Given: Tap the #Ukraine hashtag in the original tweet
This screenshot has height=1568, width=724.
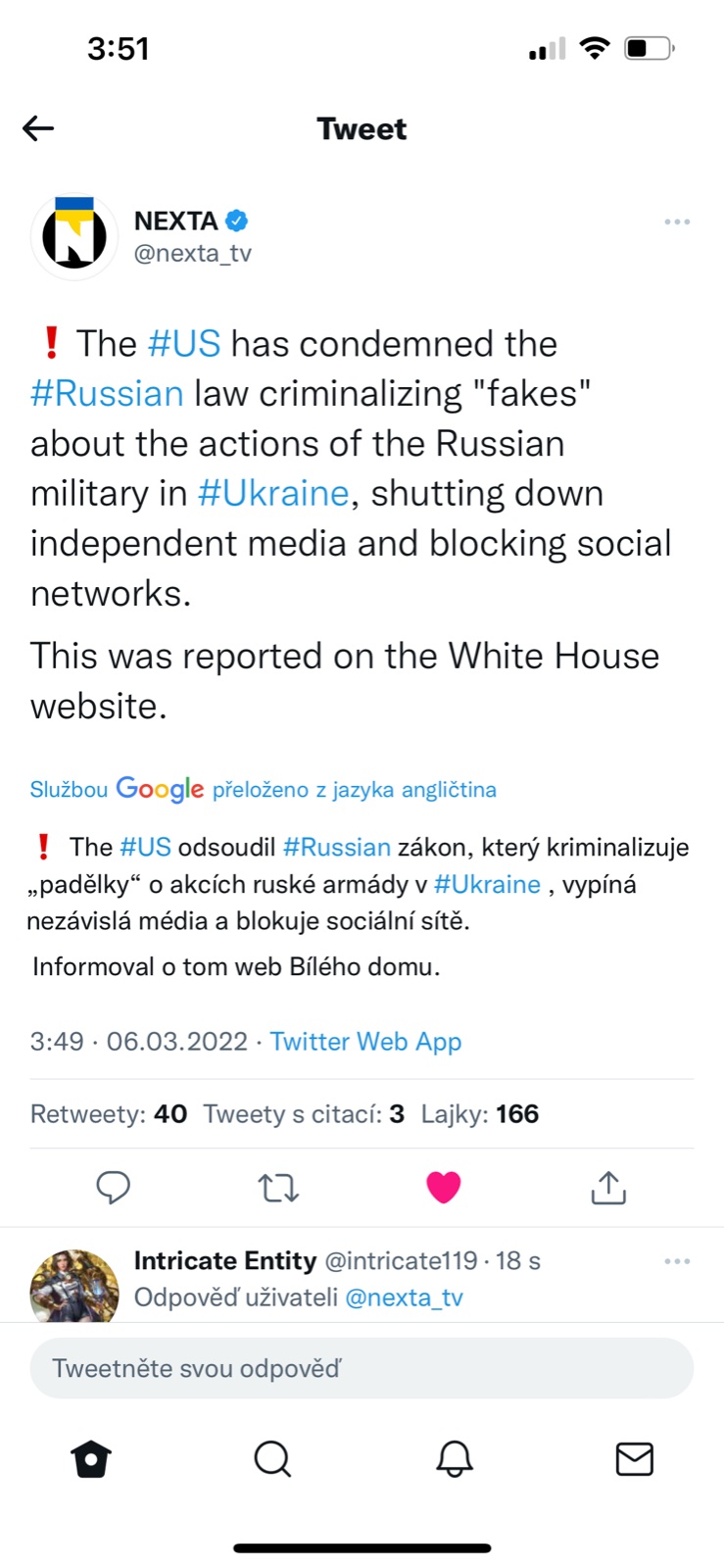Looking at the screenshot, I should pos(273,494).
